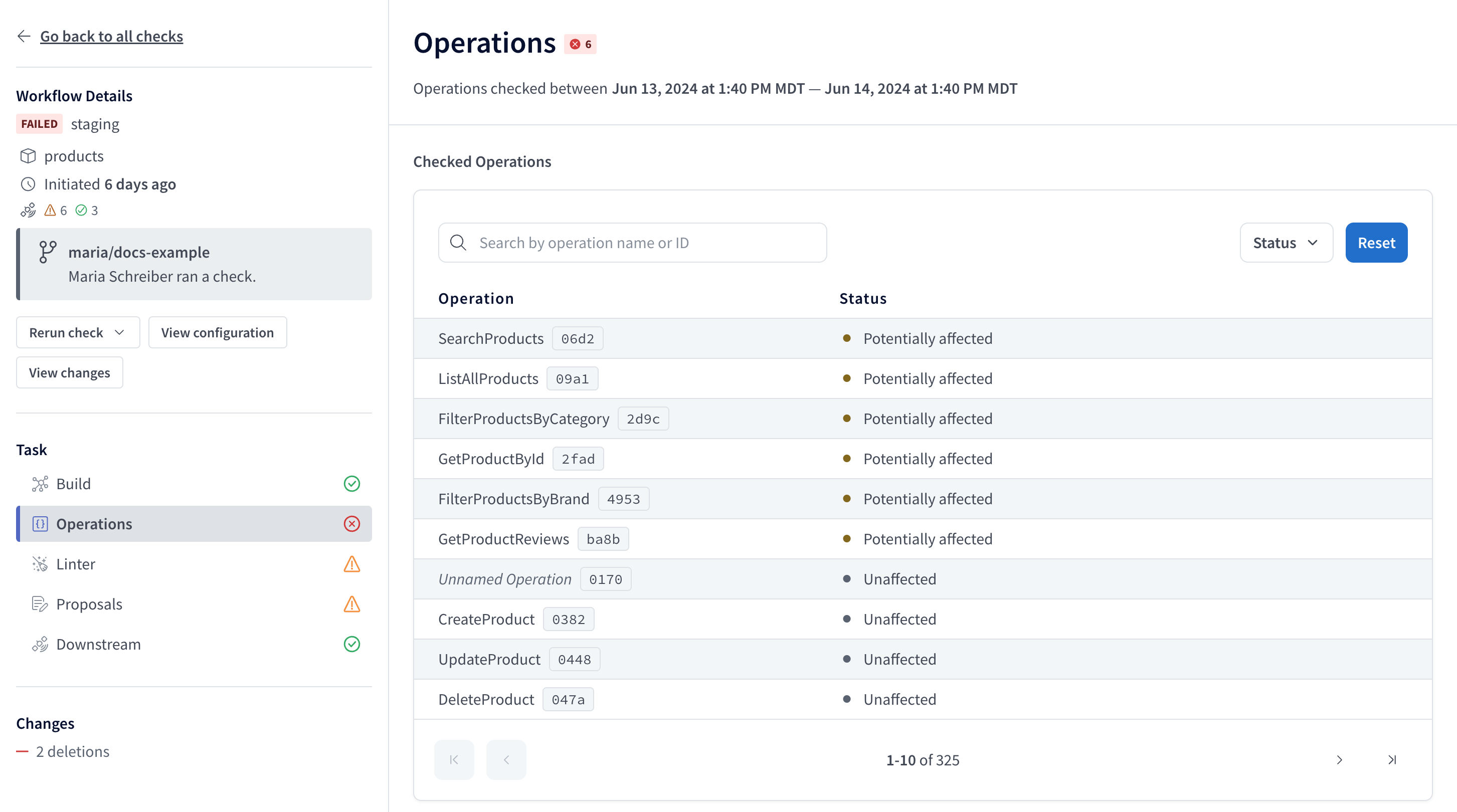Click the green success icon on Downstream
The image size is (1457, 812).
pos(352,645)
